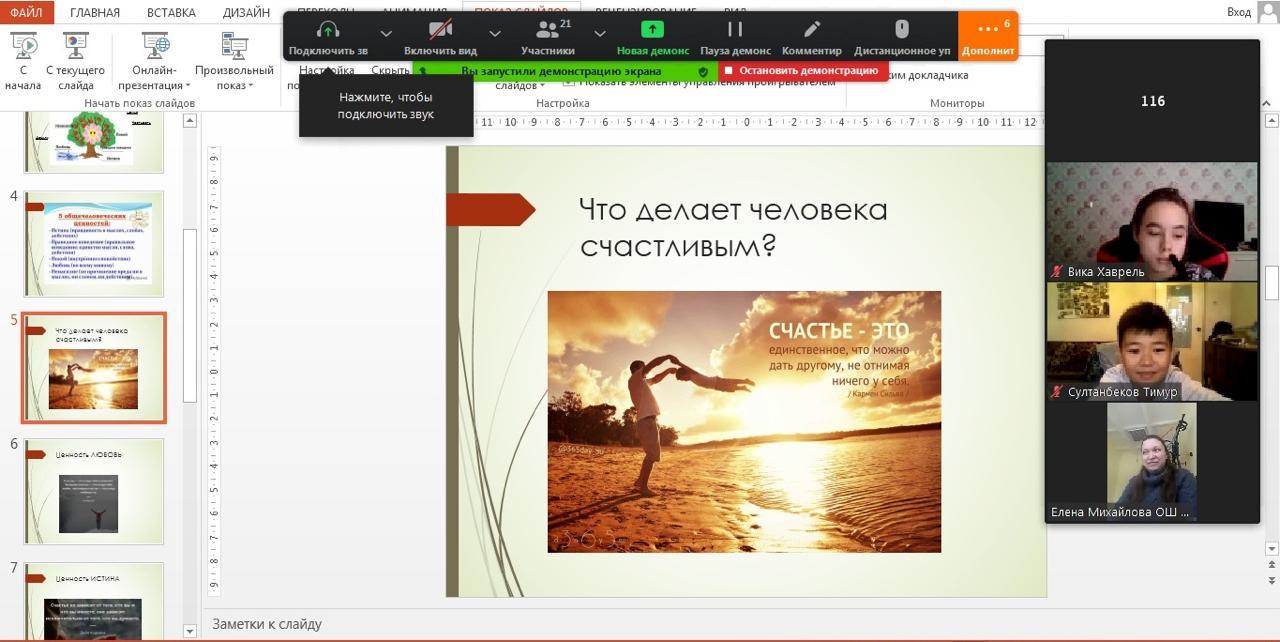
Task: Click the red Stop sharing button
Action: (x=802, y=71)
